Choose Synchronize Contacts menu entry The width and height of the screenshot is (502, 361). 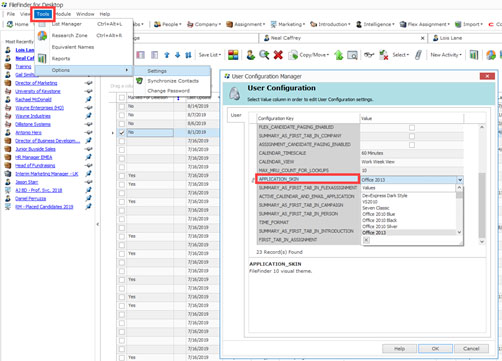[172, 81]
